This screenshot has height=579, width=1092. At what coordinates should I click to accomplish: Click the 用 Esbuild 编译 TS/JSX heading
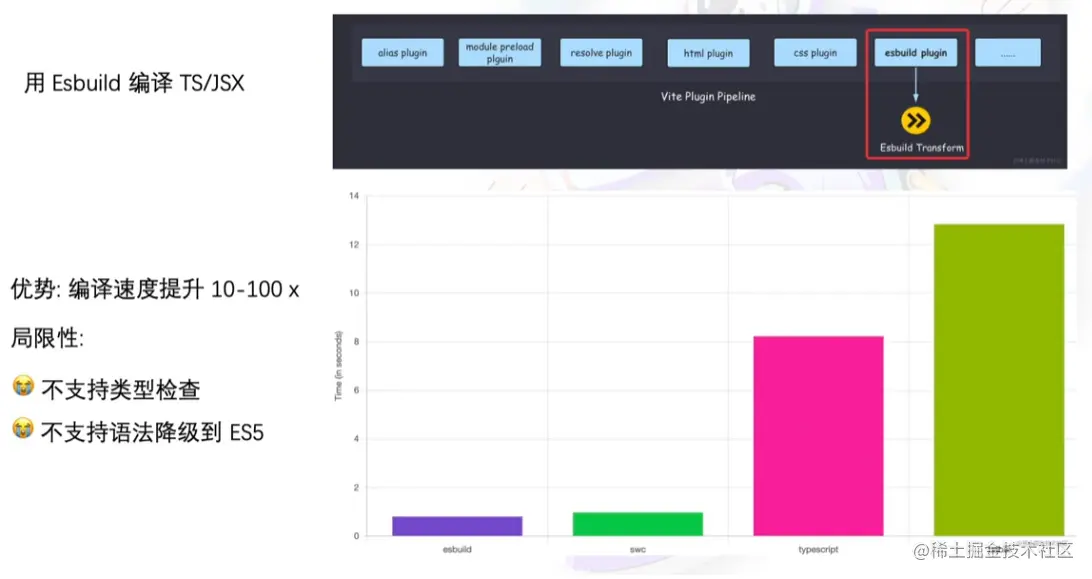[134, 84]
